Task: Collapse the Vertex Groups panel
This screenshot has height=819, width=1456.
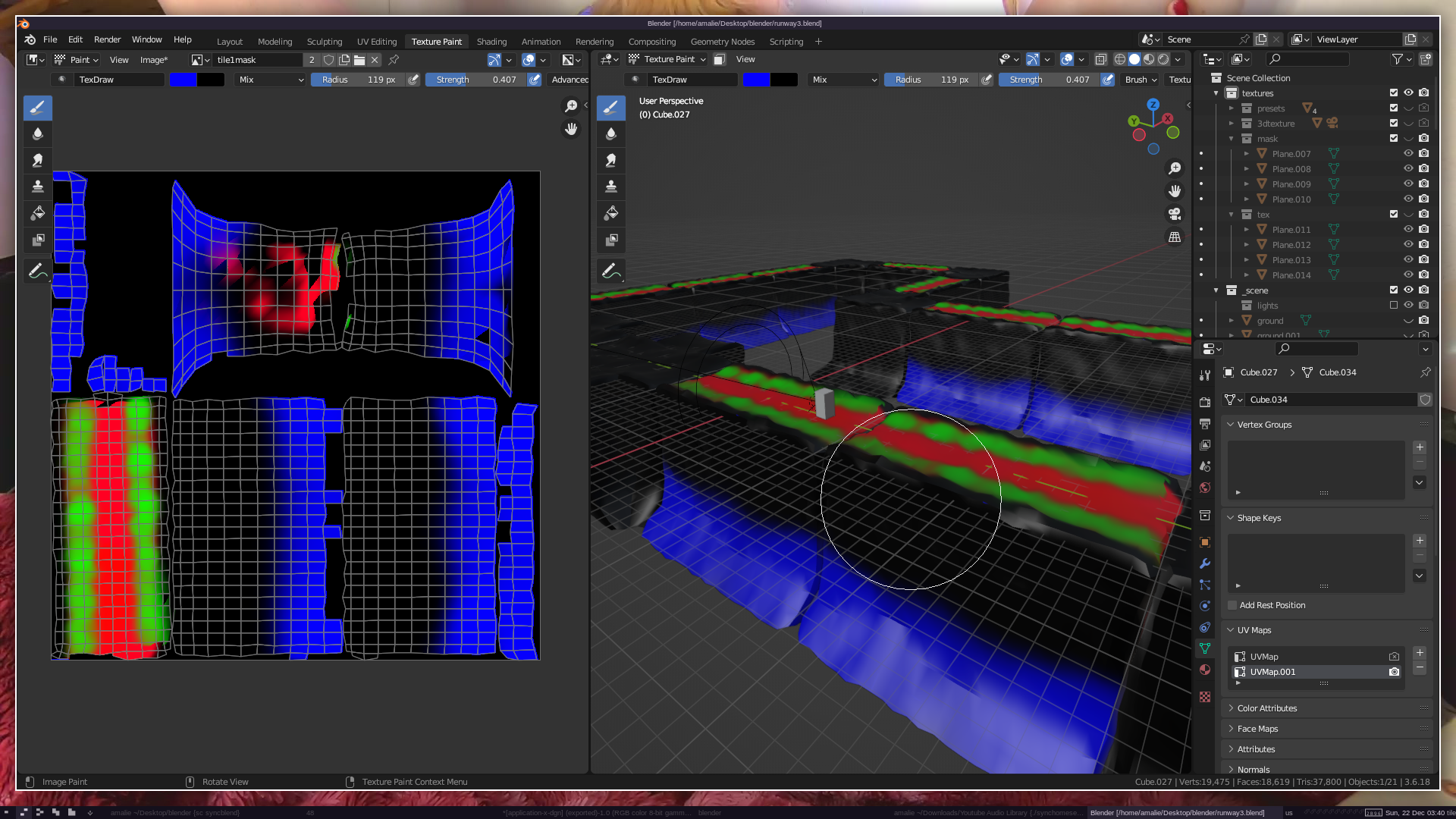Action: point(1264,425)
